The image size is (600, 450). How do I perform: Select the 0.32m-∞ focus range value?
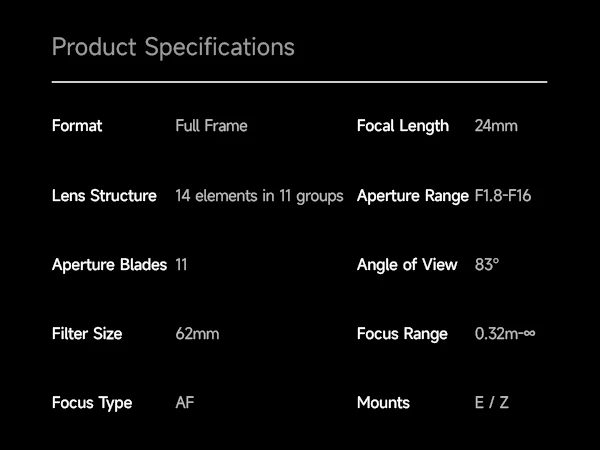(505, 334)
